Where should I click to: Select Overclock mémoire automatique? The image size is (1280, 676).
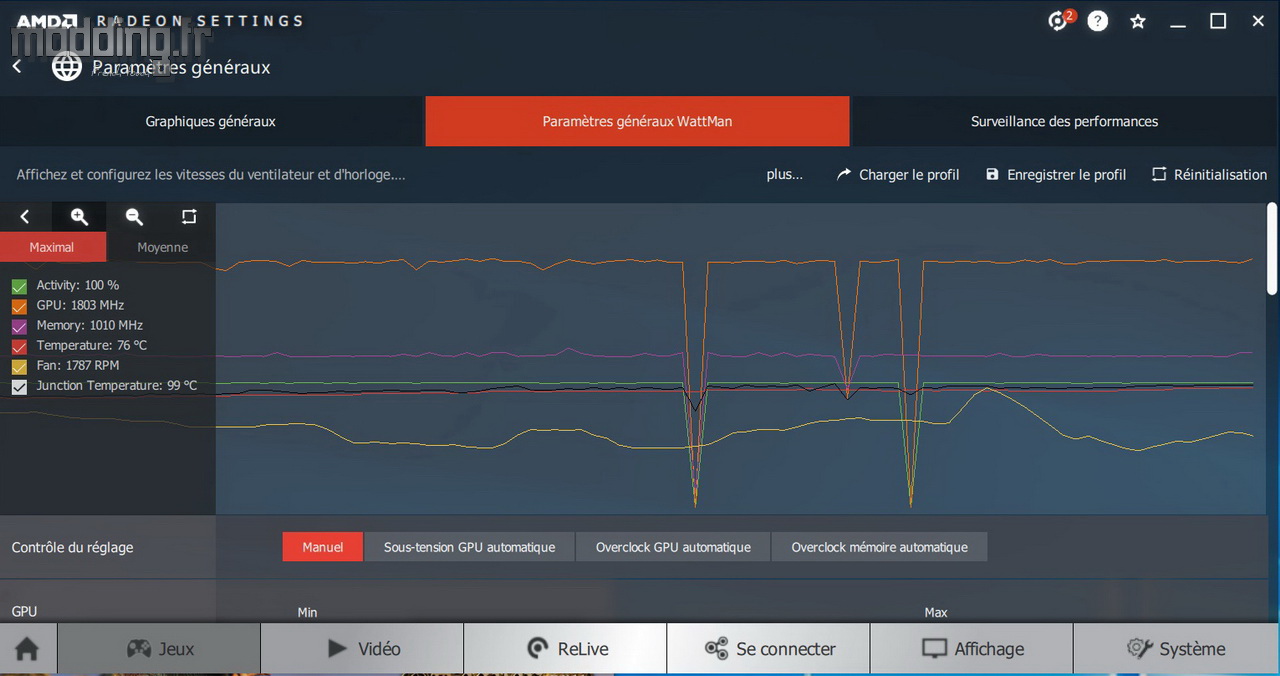coord(879,547)
